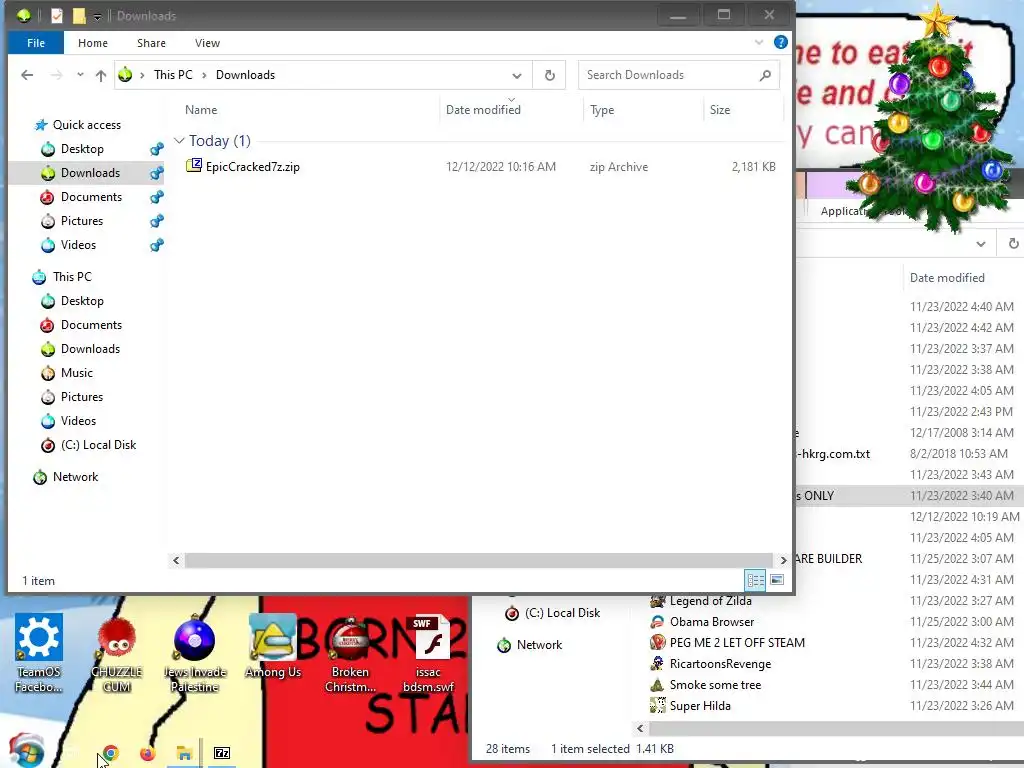Open the Share ribbon tab

click(151, 43)
